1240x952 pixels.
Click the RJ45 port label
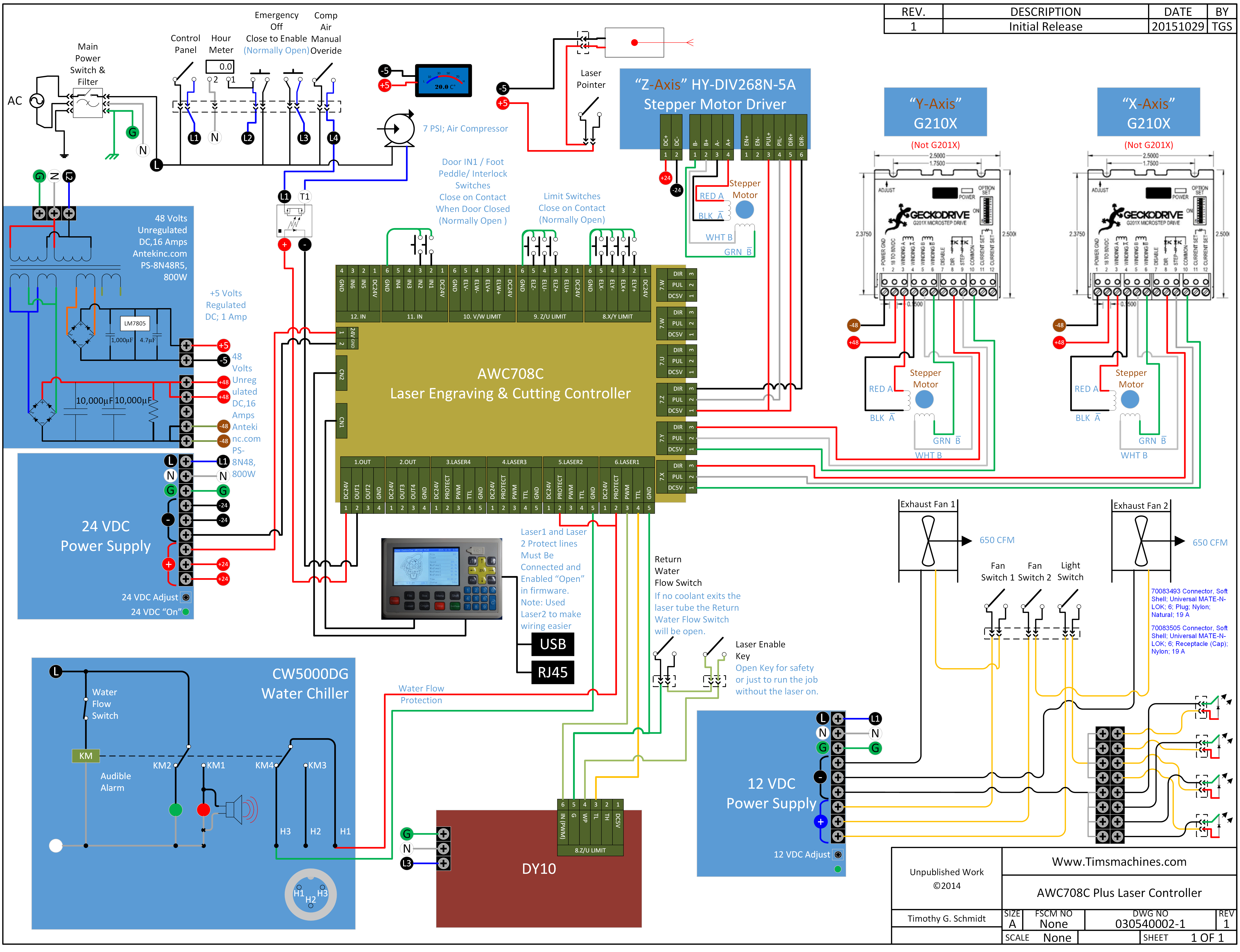[552, 673]
